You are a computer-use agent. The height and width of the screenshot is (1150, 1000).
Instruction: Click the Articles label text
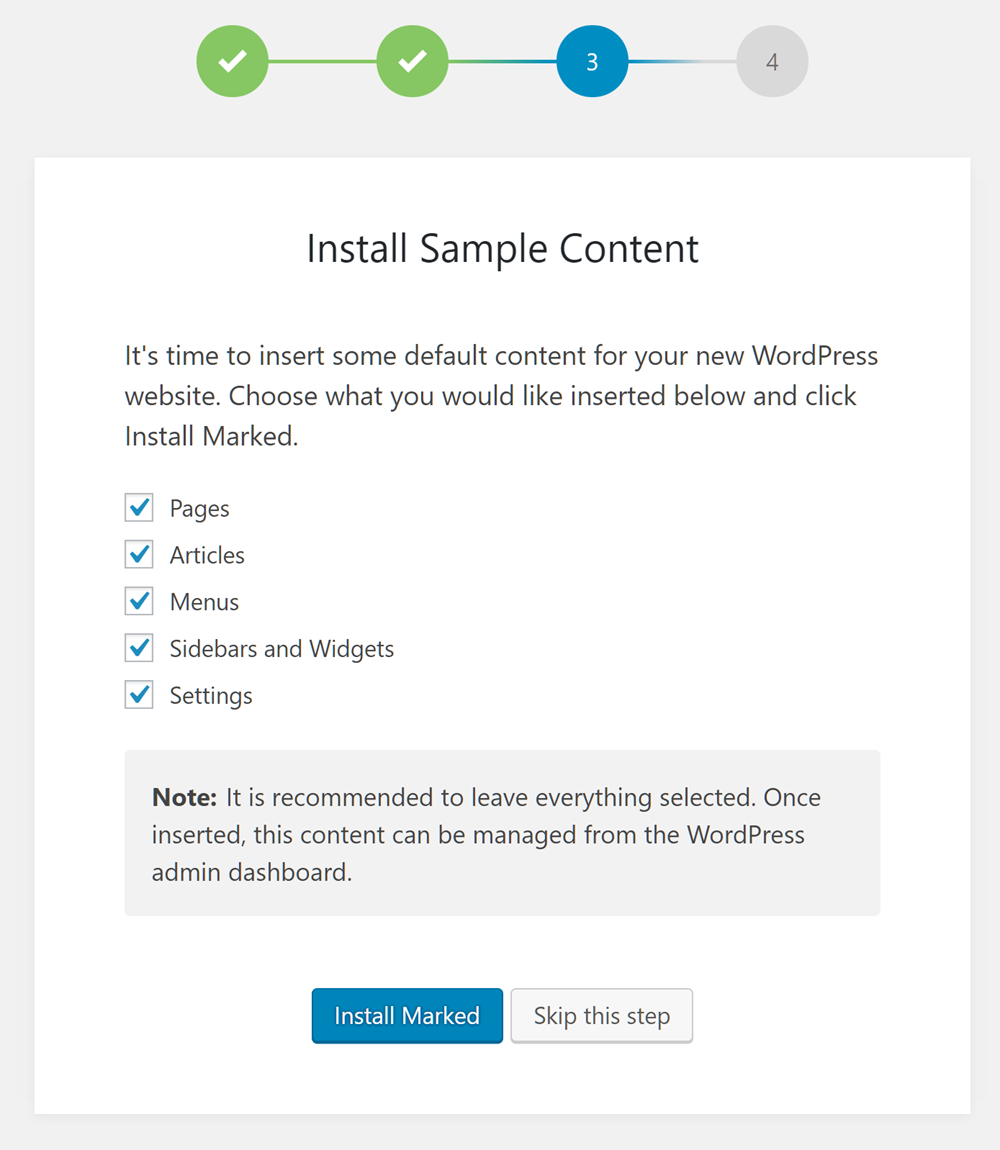click(x=207, y=556)
